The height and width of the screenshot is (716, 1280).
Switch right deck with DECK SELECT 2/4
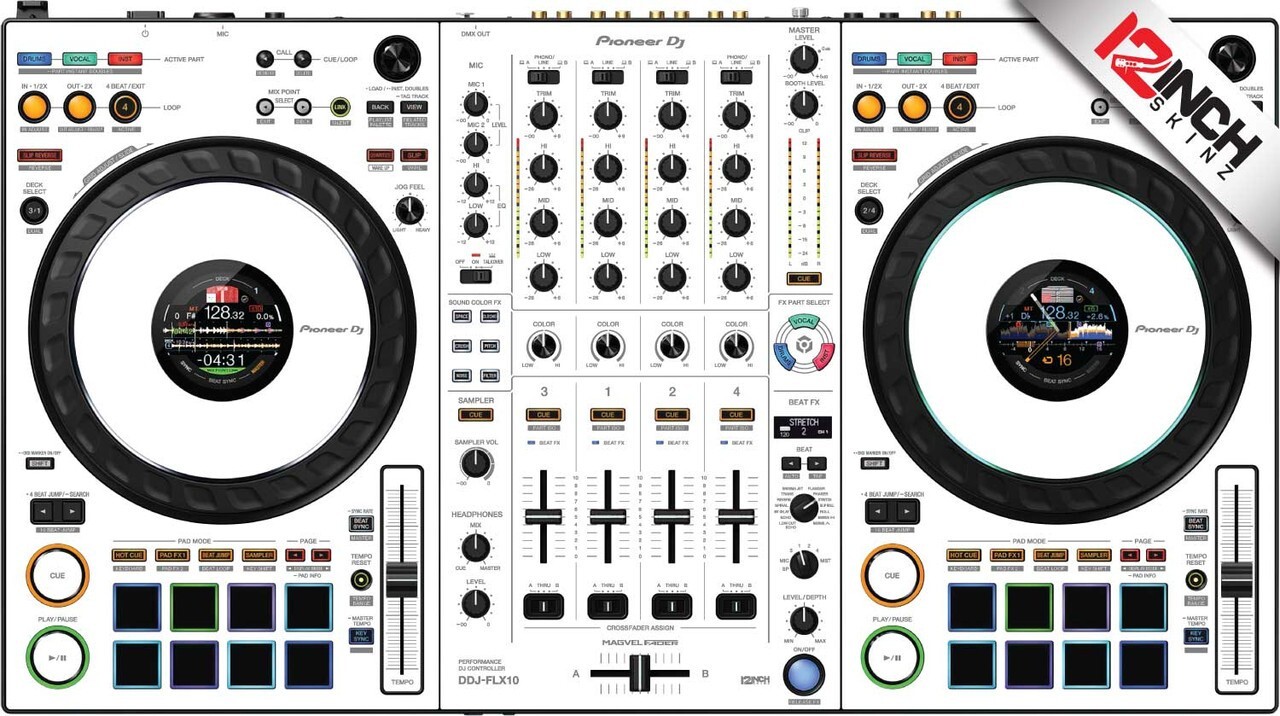pos(870,211)
